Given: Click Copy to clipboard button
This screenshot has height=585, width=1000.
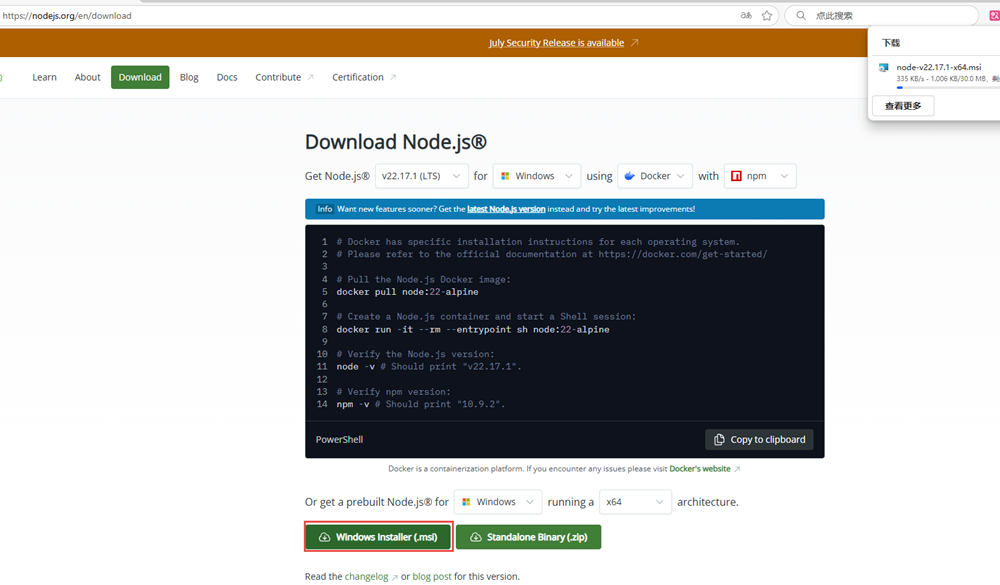Looking at the screenshot, I should point(759,440).
